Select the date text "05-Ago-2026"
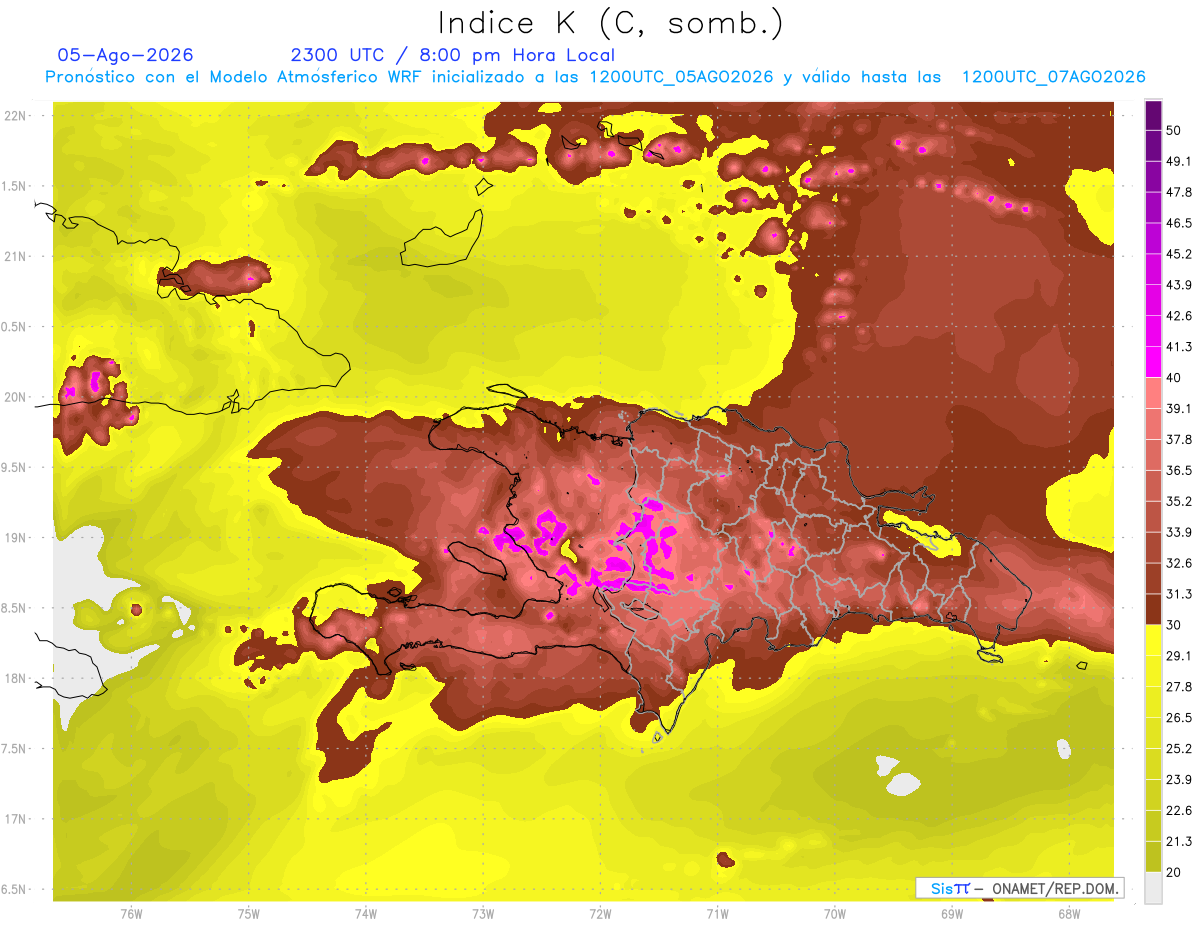This screenshot has width=1200, height=927. pyautogui.click(x=125, y=55)
